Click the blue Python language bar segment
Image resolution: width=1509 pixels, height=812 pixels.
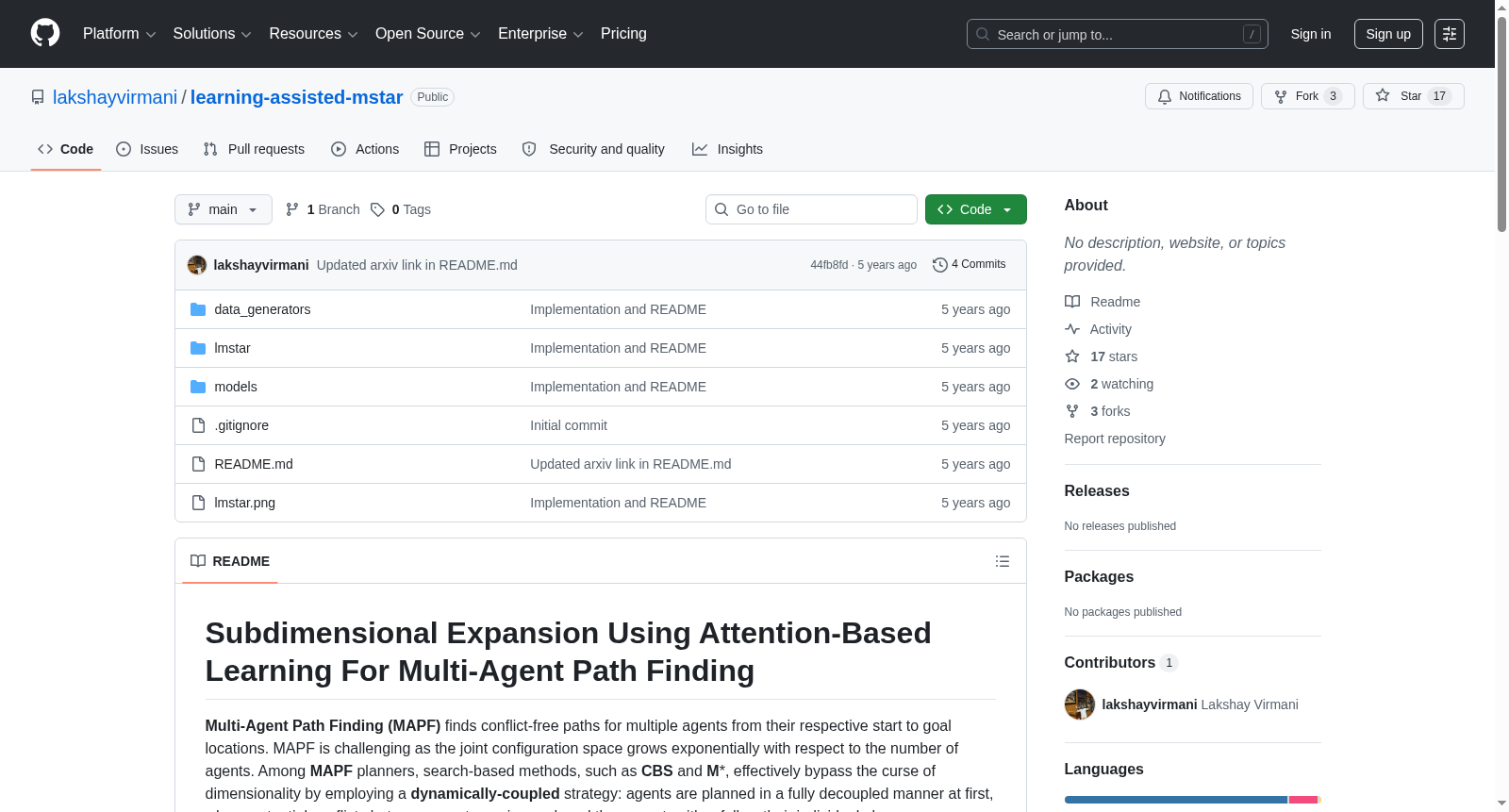pos(1175,800)
